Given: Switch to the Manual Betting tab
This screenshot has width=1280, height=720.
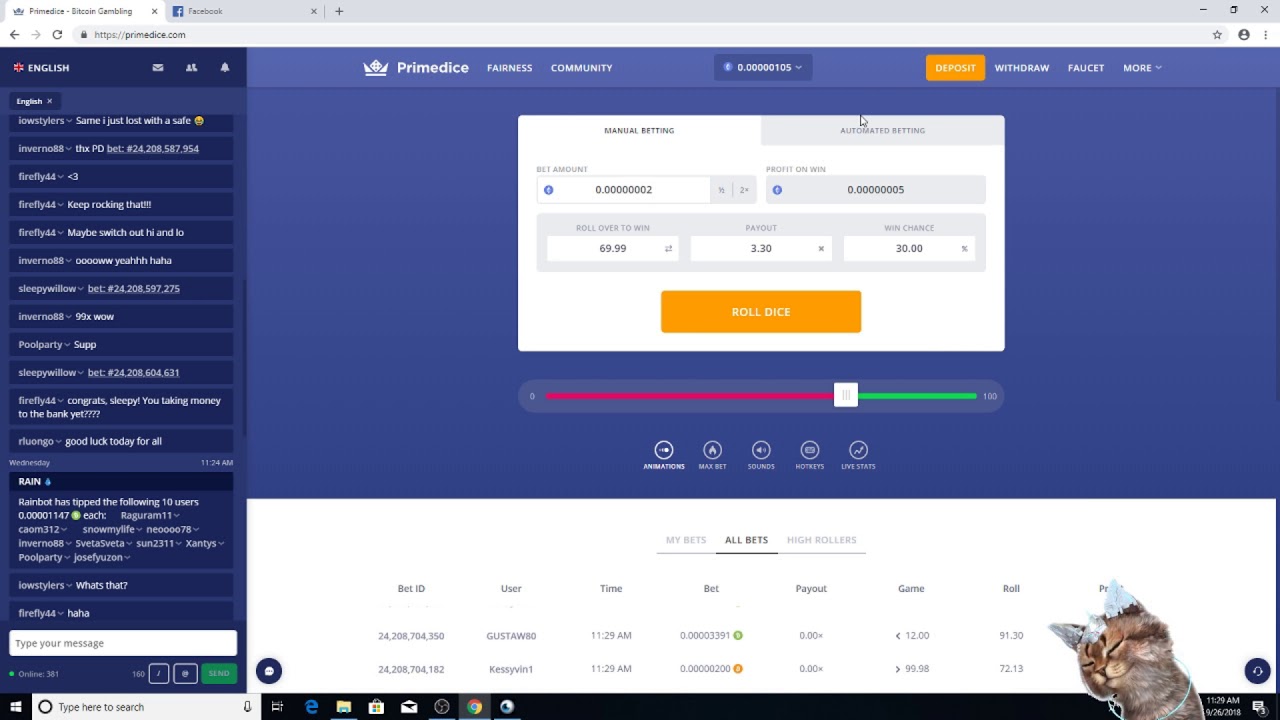Looking at the screenshot, I should pos(639,130).
